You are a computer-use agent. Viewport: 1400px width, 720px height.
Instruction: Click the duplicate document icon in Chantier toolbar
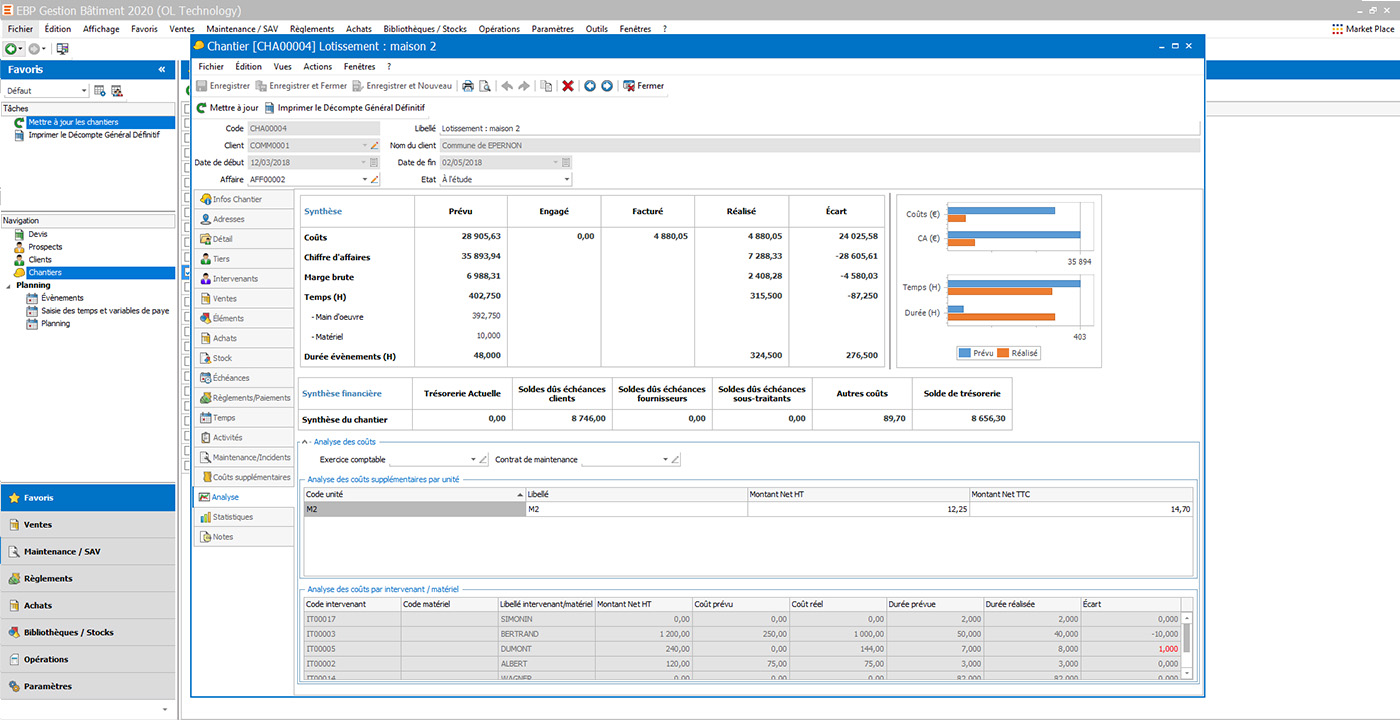pos(546,86)
